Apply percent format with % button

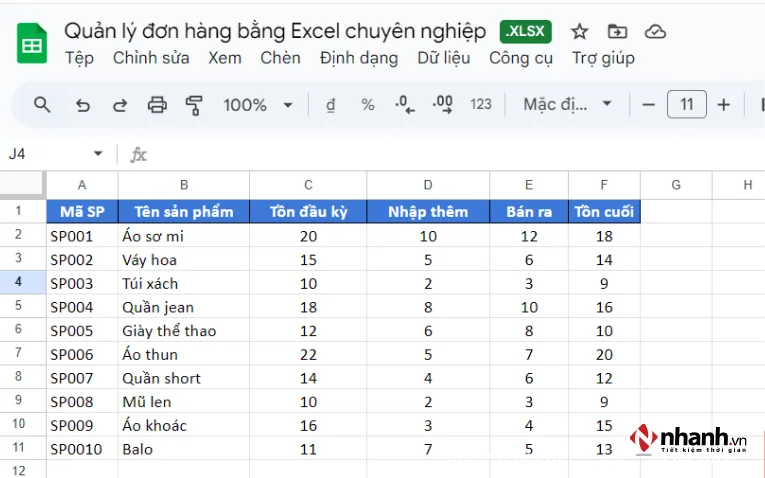coord(368,105)
